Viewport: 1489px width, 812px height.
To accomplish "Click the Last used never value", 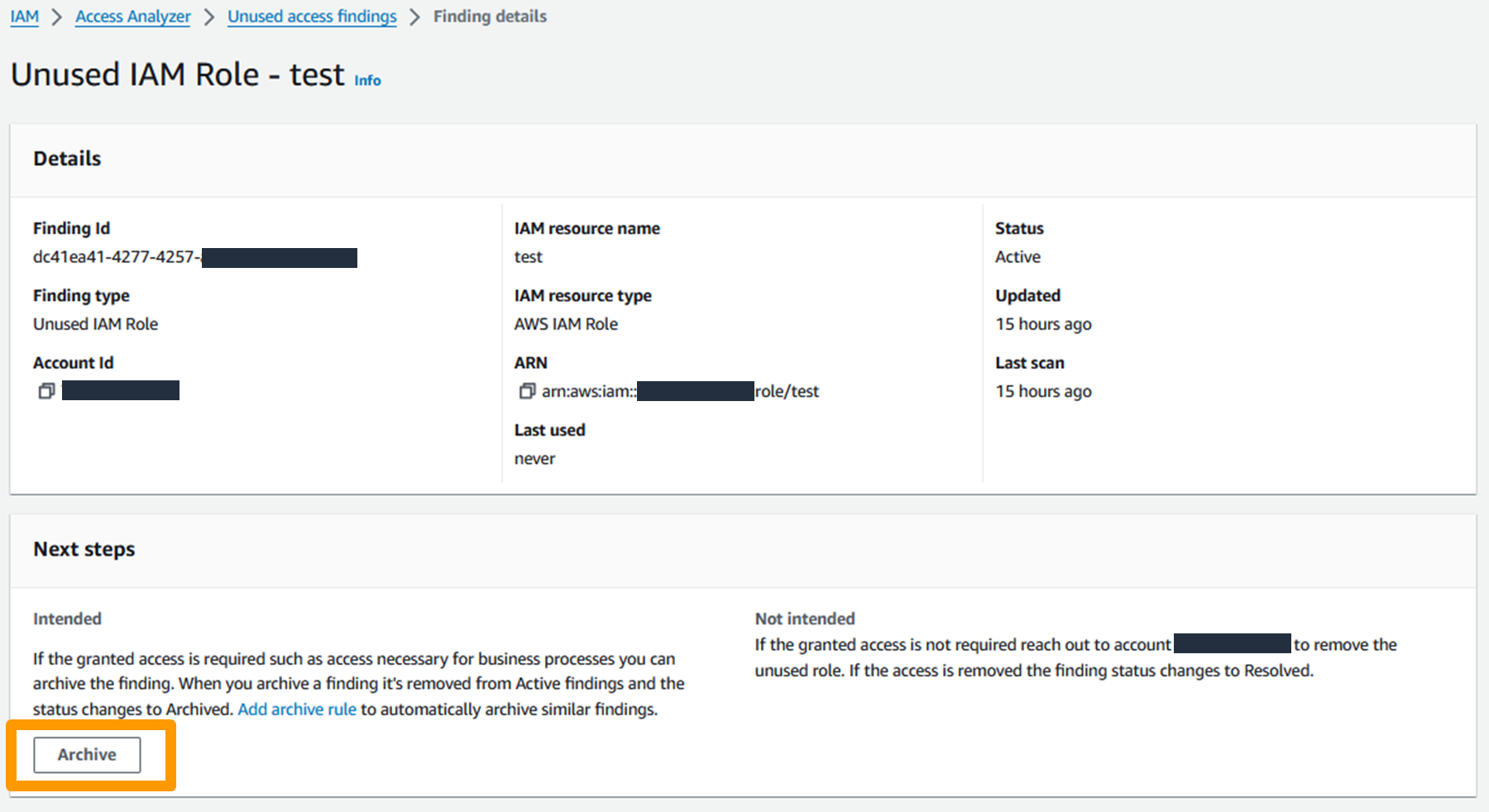I will point(534,458).
